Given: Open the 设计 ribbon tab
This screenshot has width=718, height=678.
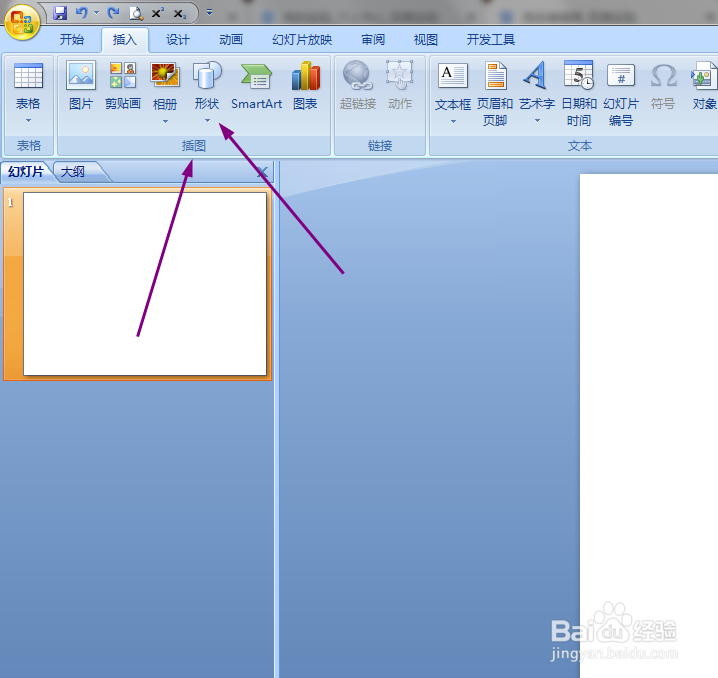Looking at the screenshot, I should point(178,40).
